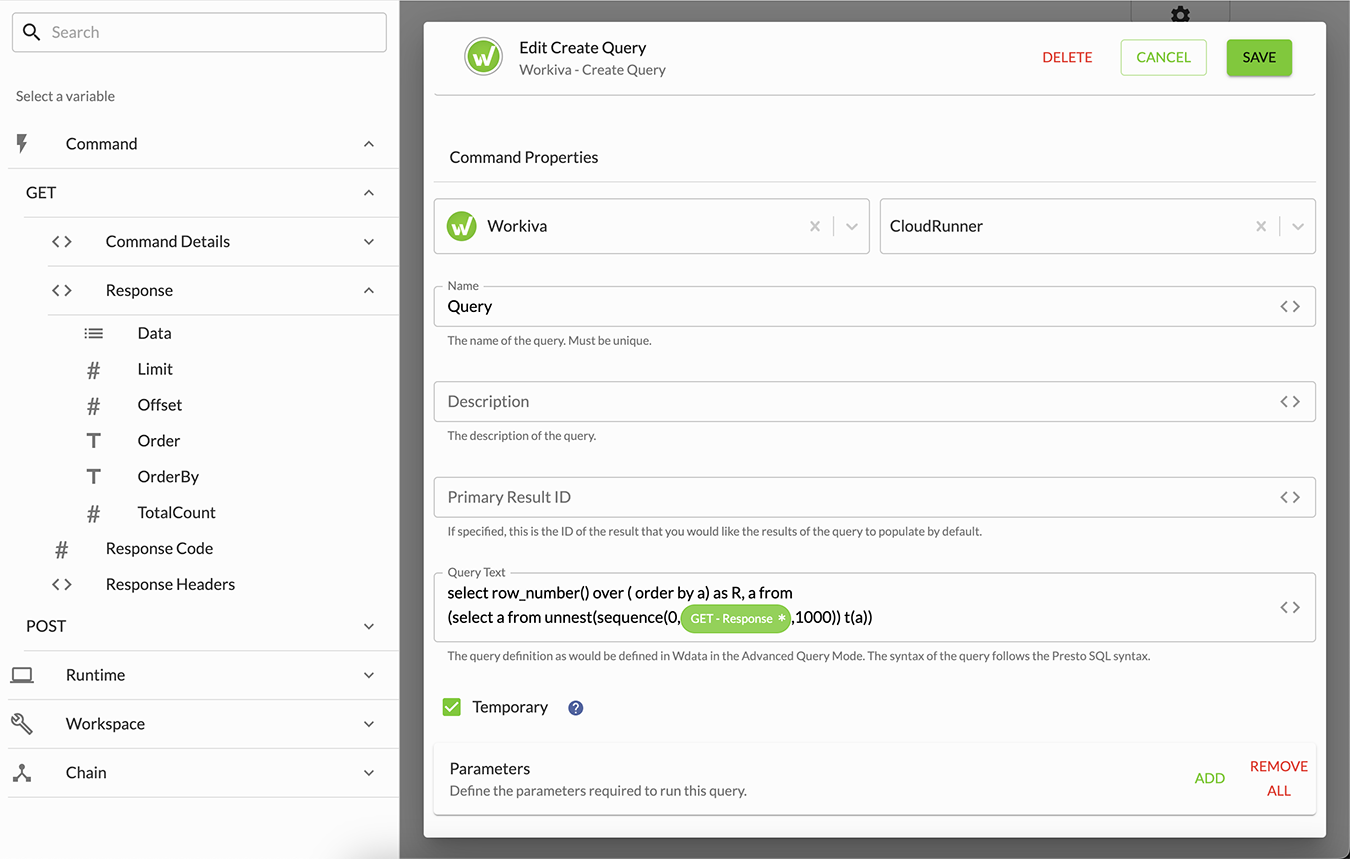The height and width of the screenshot is (859, 1350).
Task: Open the CloudRunner dropdown arrow
Action: 1298,227
